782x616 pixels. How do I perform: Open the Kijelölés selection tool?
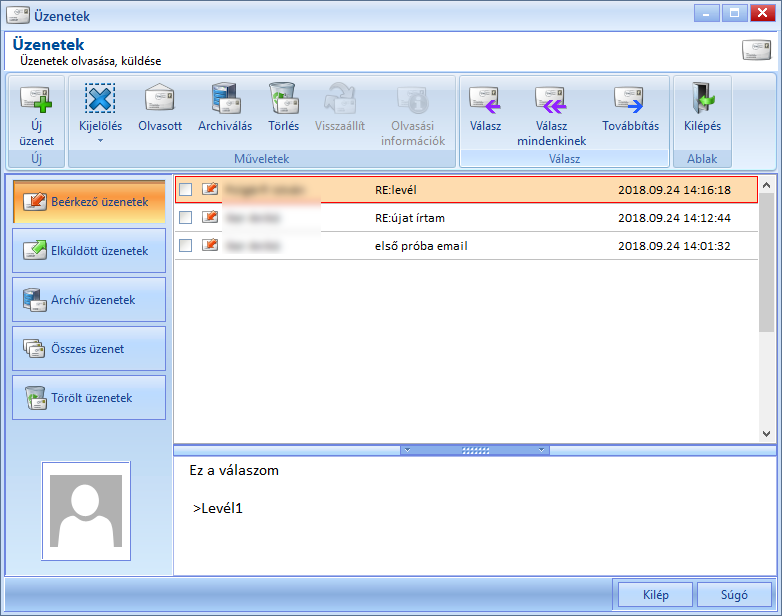(x=100, y=108)
